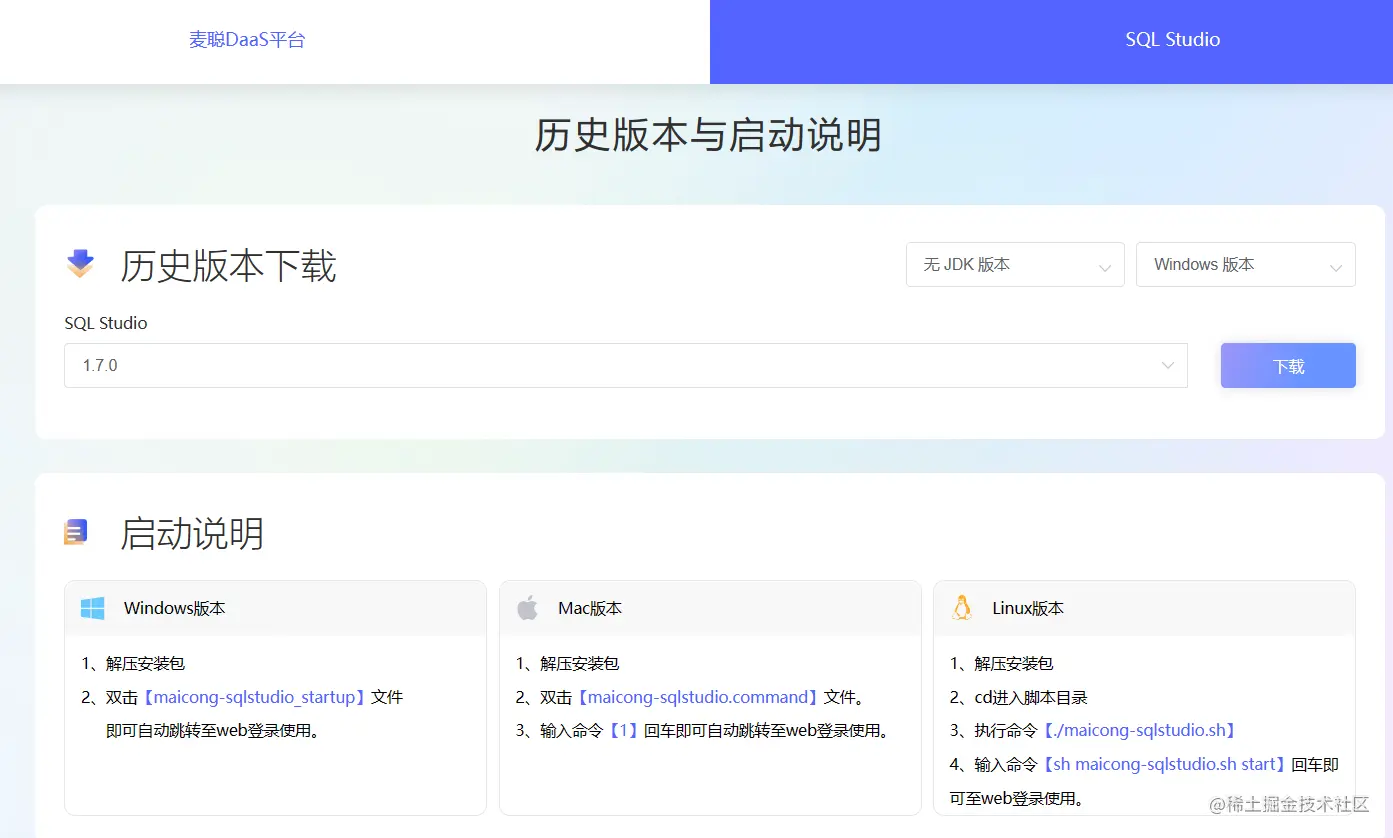Click Windows step 1、解压安装包
Image resolution: width=1393 pixels, height=838 pixels.
(133, 664)
